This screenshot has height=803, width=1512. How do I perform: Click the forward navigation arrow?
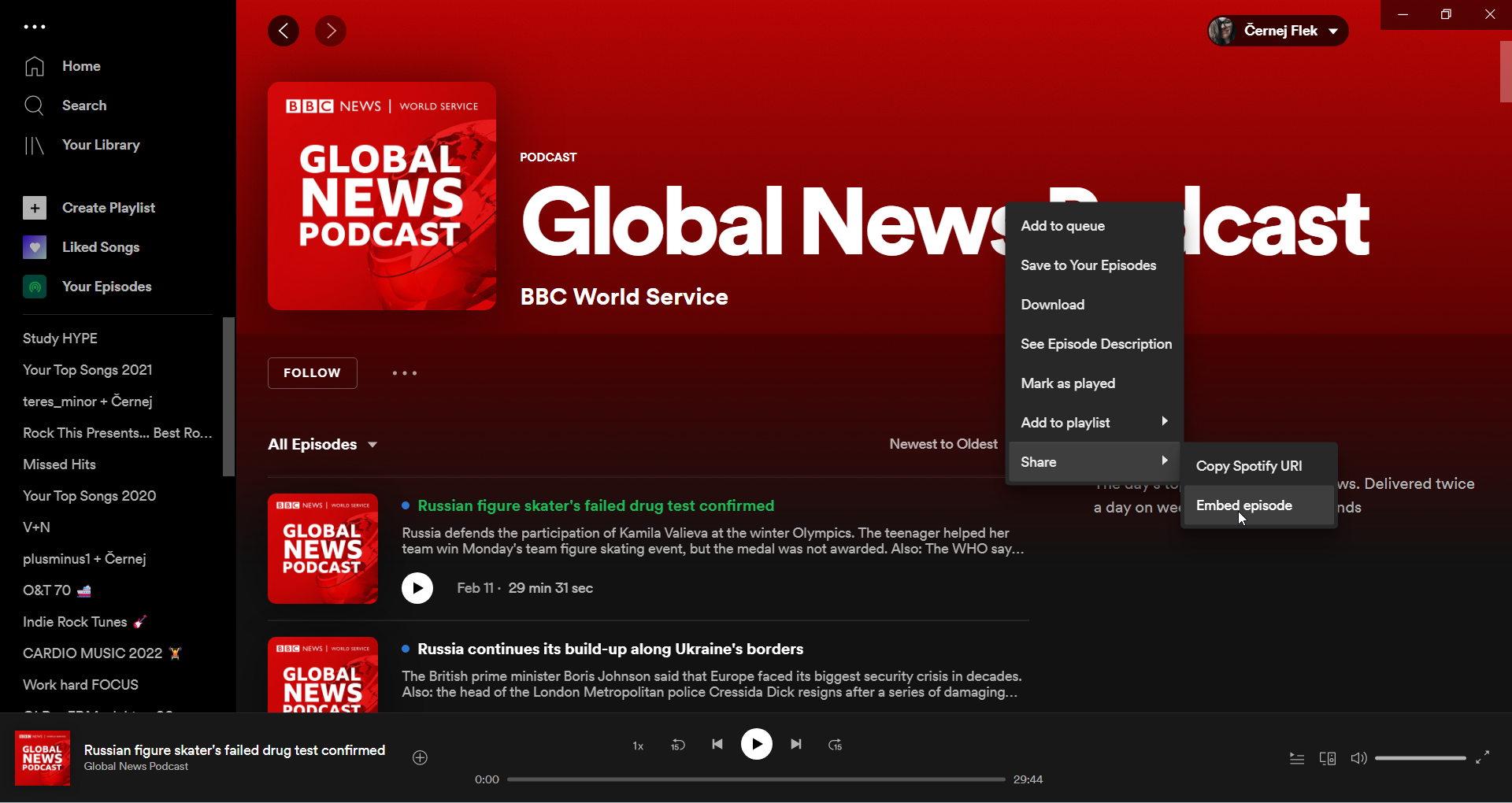(x=331, y=31)
